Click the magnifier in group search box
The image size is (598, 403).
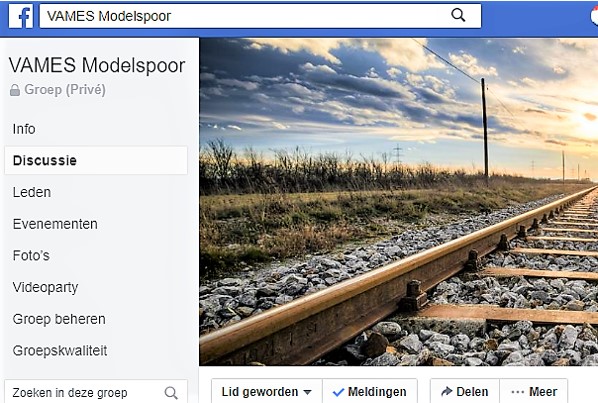click(x=171, y=393)
